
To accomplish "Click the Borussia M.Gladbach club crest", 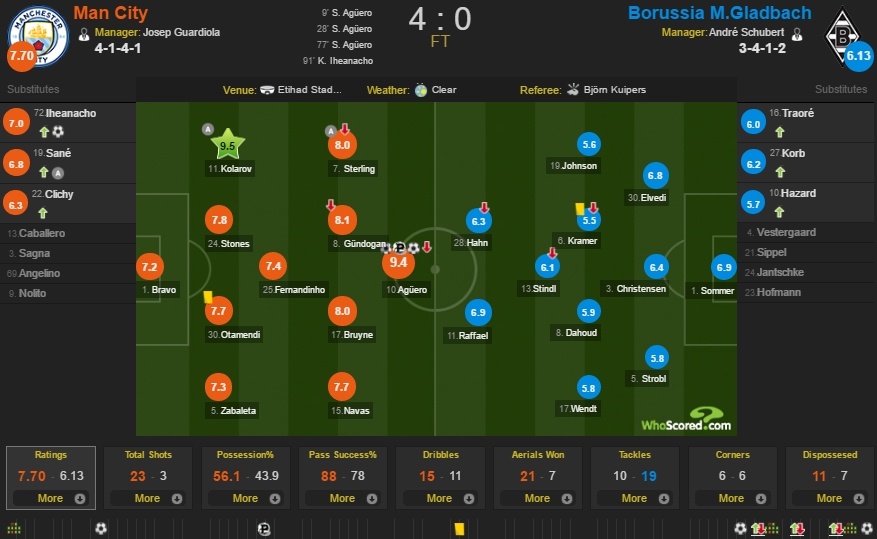I will click(x=840, y=32).
